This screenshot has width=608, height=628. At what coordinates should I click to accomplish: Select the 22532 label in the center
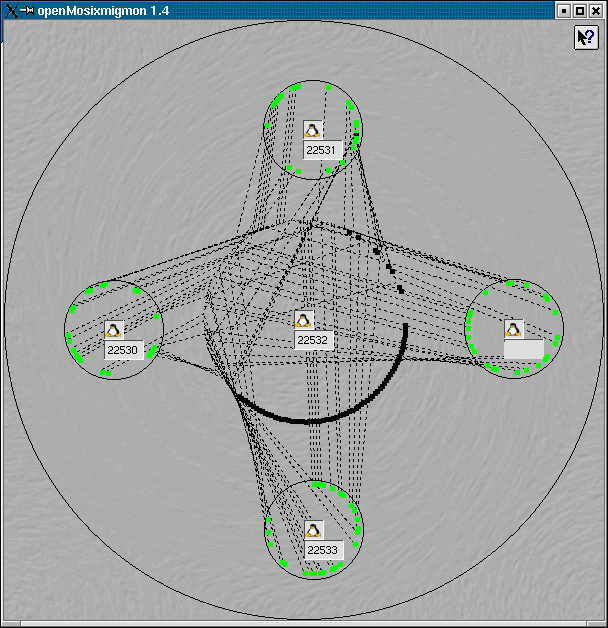314,340
